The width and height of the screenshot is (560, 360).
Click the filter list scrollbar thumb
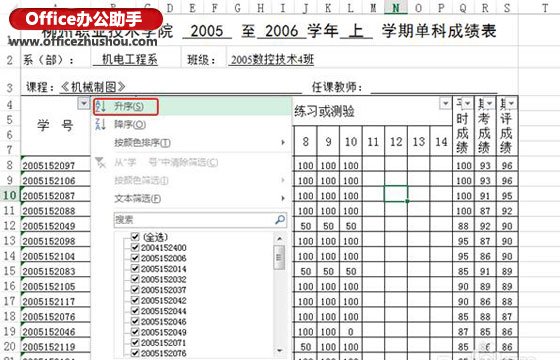(279, 257)
